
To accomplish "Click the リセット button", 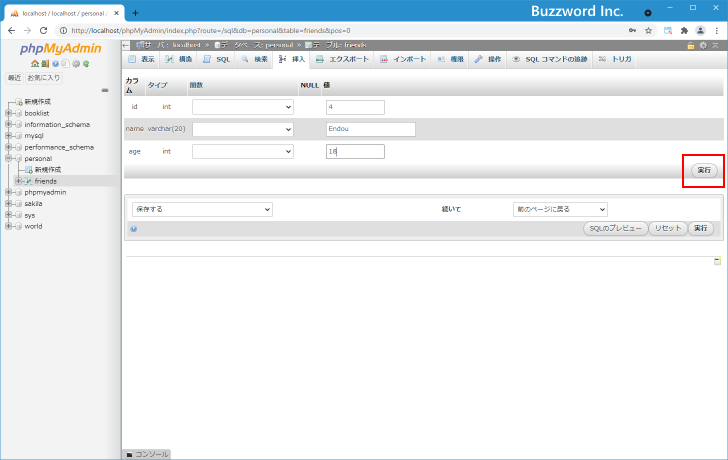I will coord(666,228).
